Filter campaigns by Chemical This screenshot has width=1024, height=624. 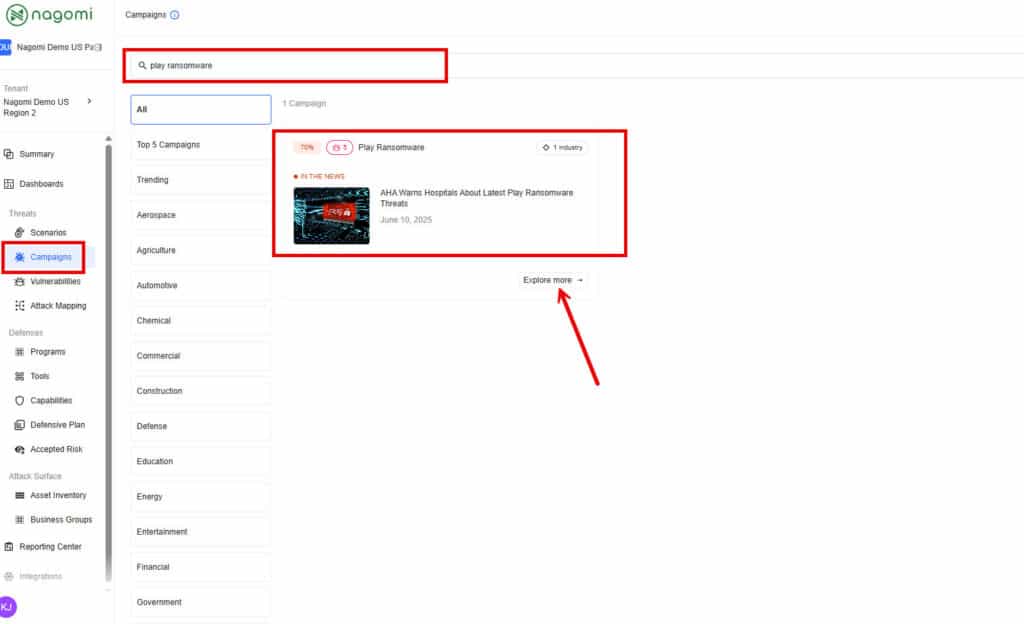(200, 321)
